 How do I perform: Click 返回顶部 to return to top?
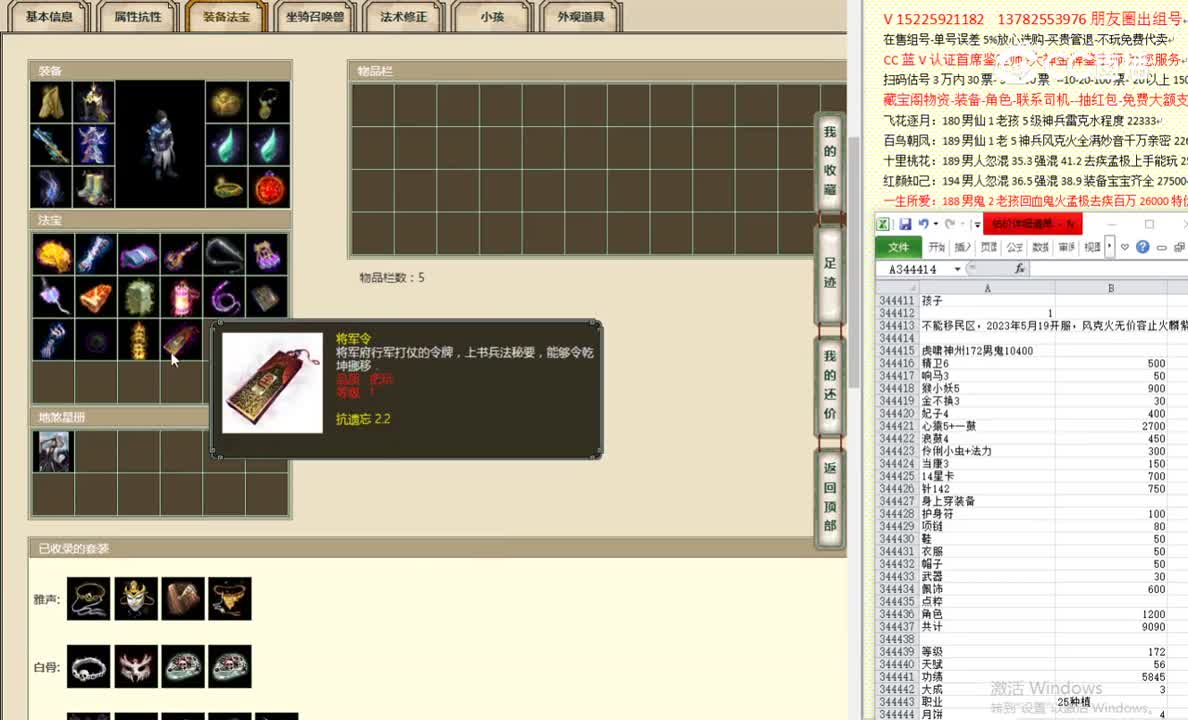(830, 497)
